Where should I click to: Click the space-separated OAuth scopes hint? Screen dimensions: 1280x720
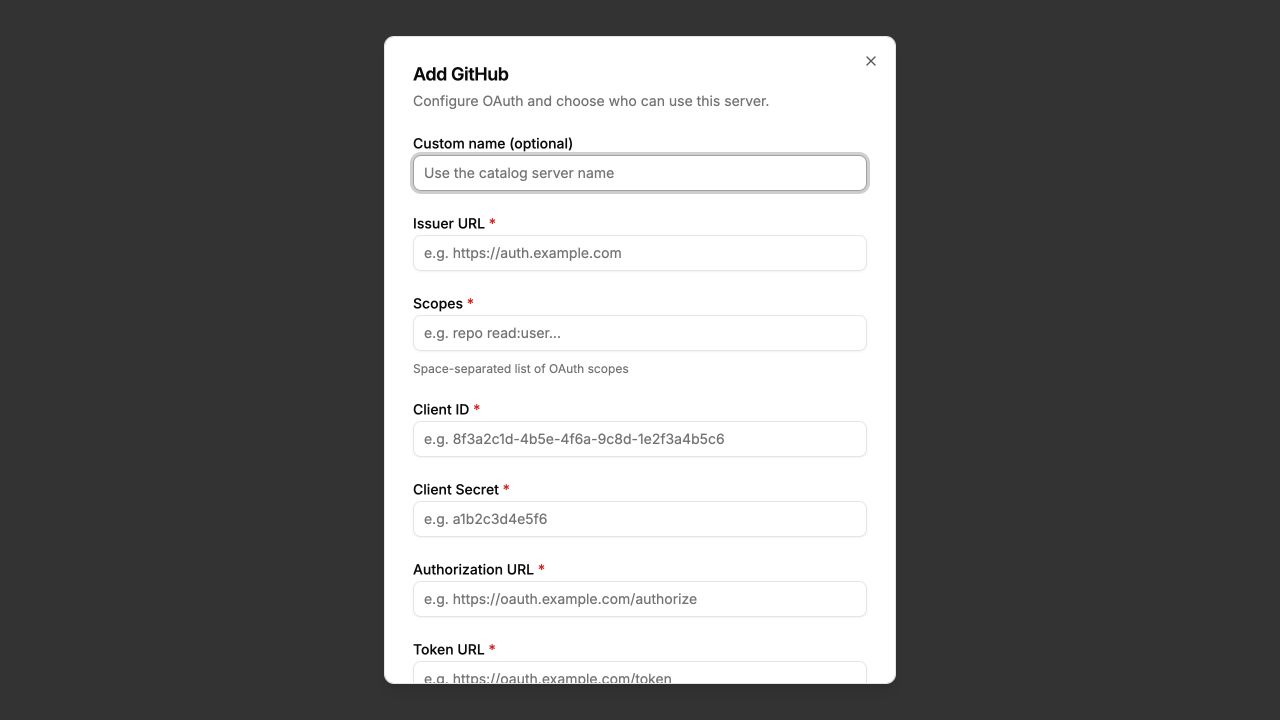pos(521,368)
